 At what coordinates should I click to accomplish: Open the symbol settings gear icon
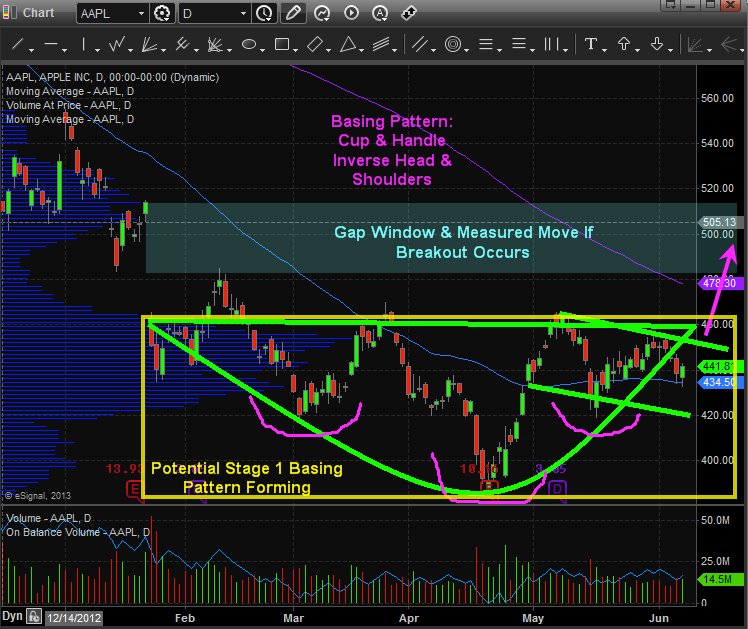(162, 13)
